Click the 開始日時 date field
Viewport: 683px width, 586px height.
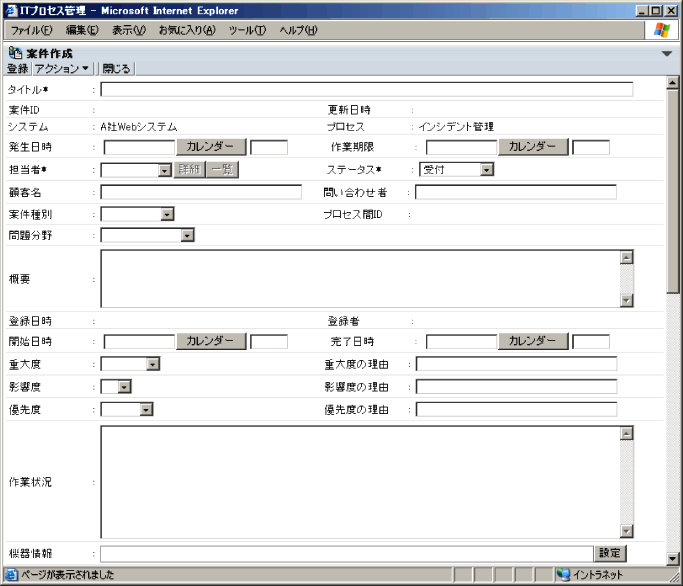click(139, 342)
